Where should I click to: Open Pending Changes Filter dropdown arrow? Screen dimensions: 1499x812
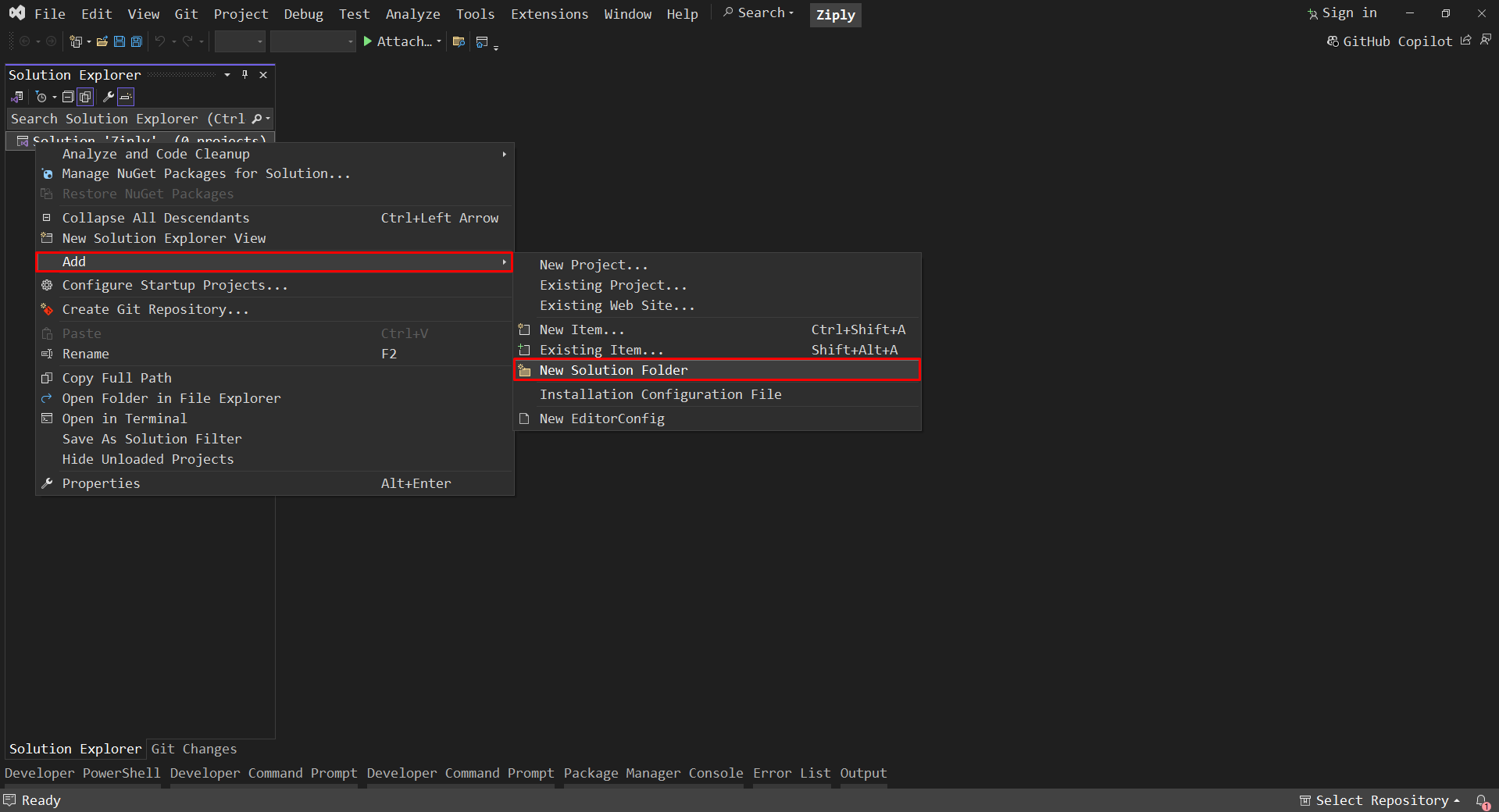coord(55,97)
